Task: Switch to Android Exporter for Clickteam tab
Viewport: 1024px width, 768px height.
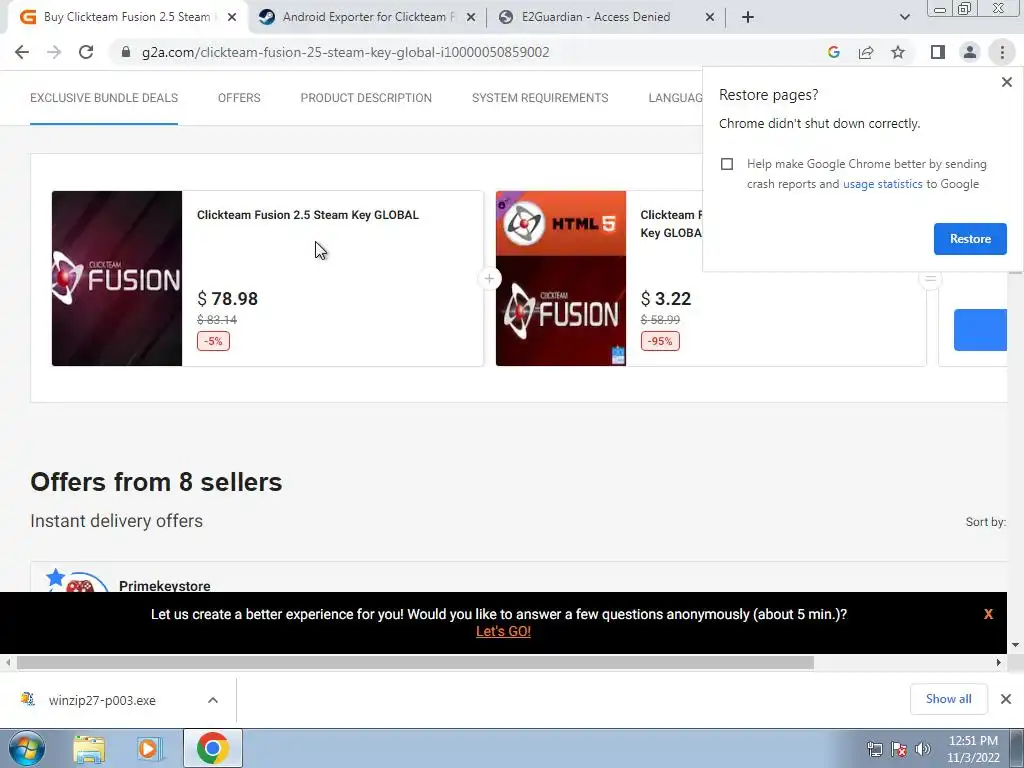Action: tap(366, 17)
